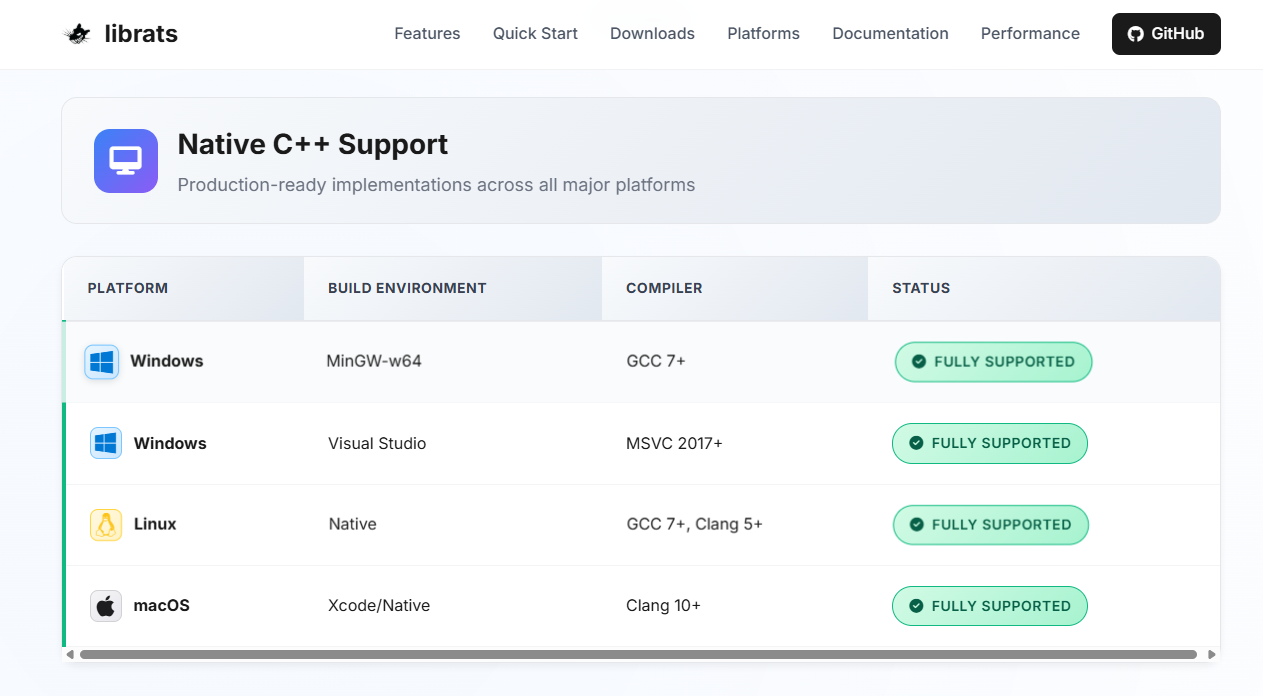Click the librats bird logo icon
1263x696 pixels.
tap(77, 34)
